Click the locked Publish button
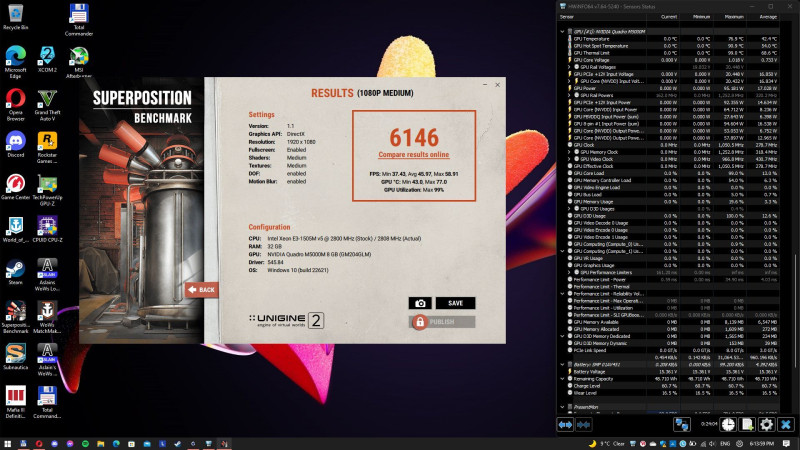The image size is (800, 450). tap(442, 322)
